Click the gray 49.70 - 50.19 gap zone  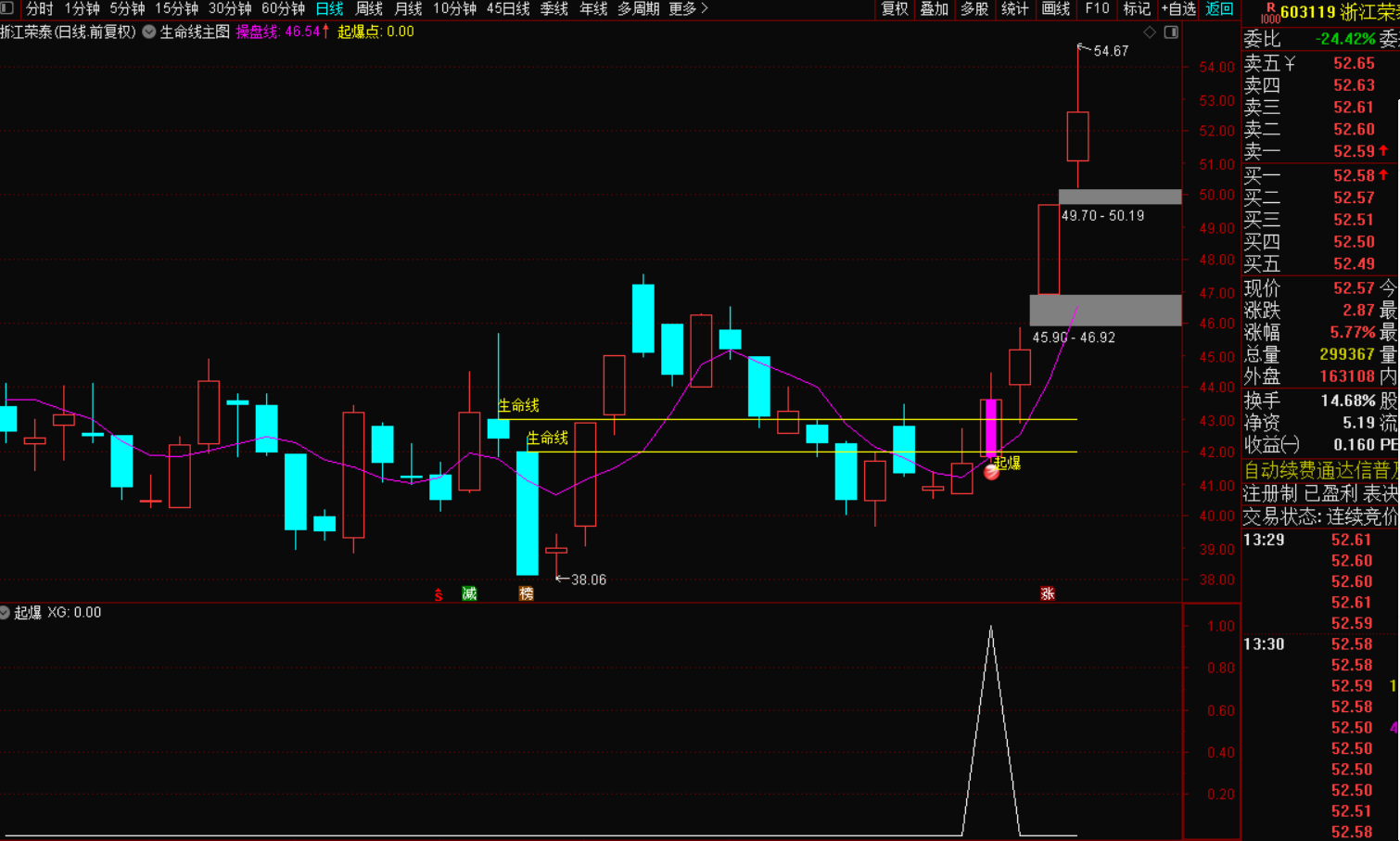tap(1120, 197)
